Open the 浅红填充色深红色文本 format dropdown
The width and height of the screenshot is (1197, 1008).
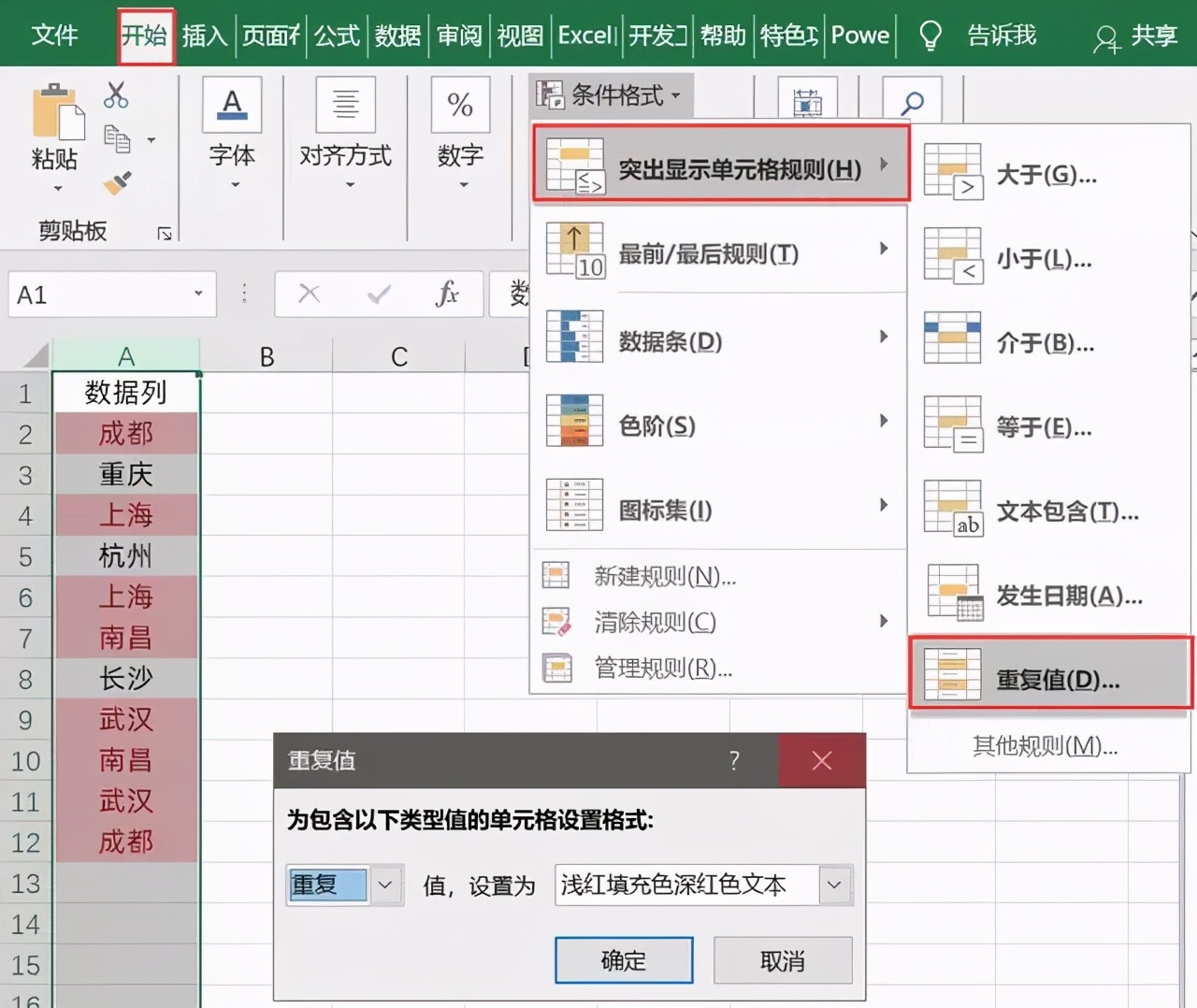coord(834,885)
